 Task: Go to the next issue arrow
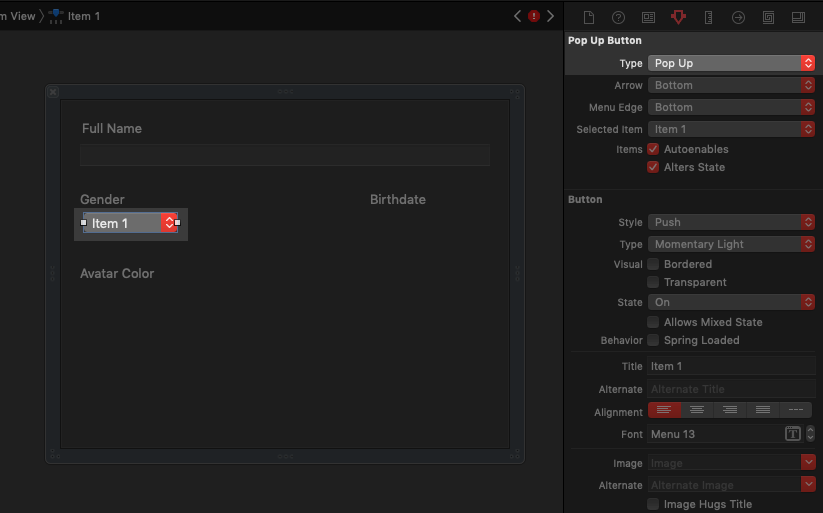click(x=551, y=16)
